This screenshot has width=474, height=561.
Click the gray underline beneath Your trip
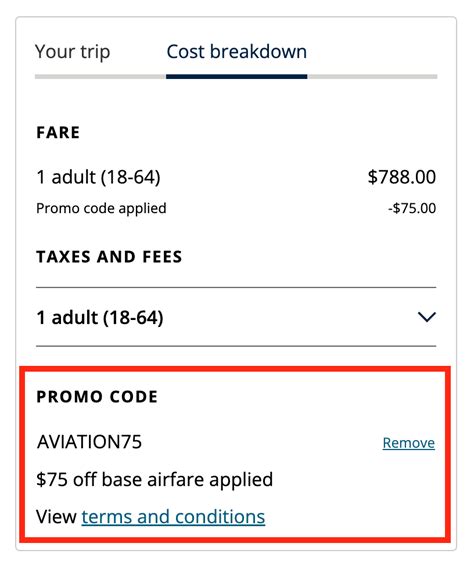click(100, 77)
